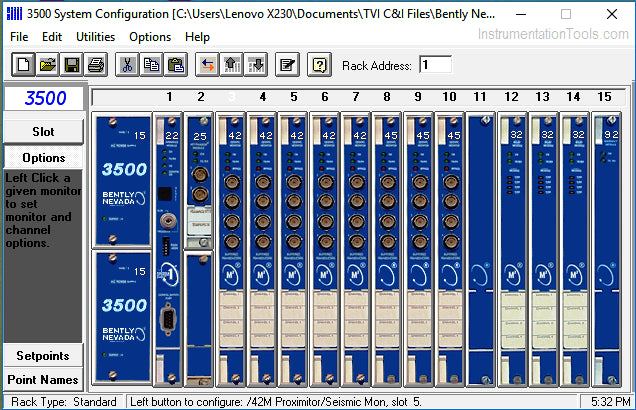The image size is (636, 410).
Task: Open a configuration file via folder icon
Action: pyautogui.click(x=48, y=65)
